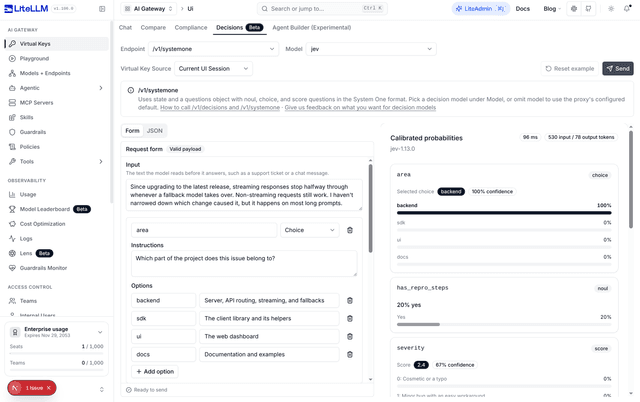Expand the Tools sidebar section
This screenshot has height=402, width=640.
[101, 161]
